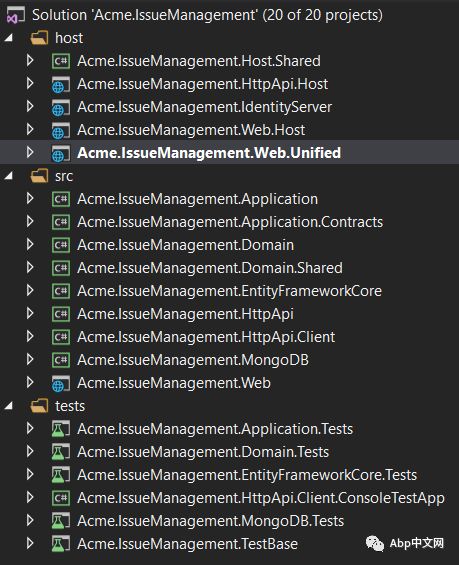The width and height of the screenshot is (459, 565).
Task: Collapse the src solution folder
Action: [x=9, y=176]
